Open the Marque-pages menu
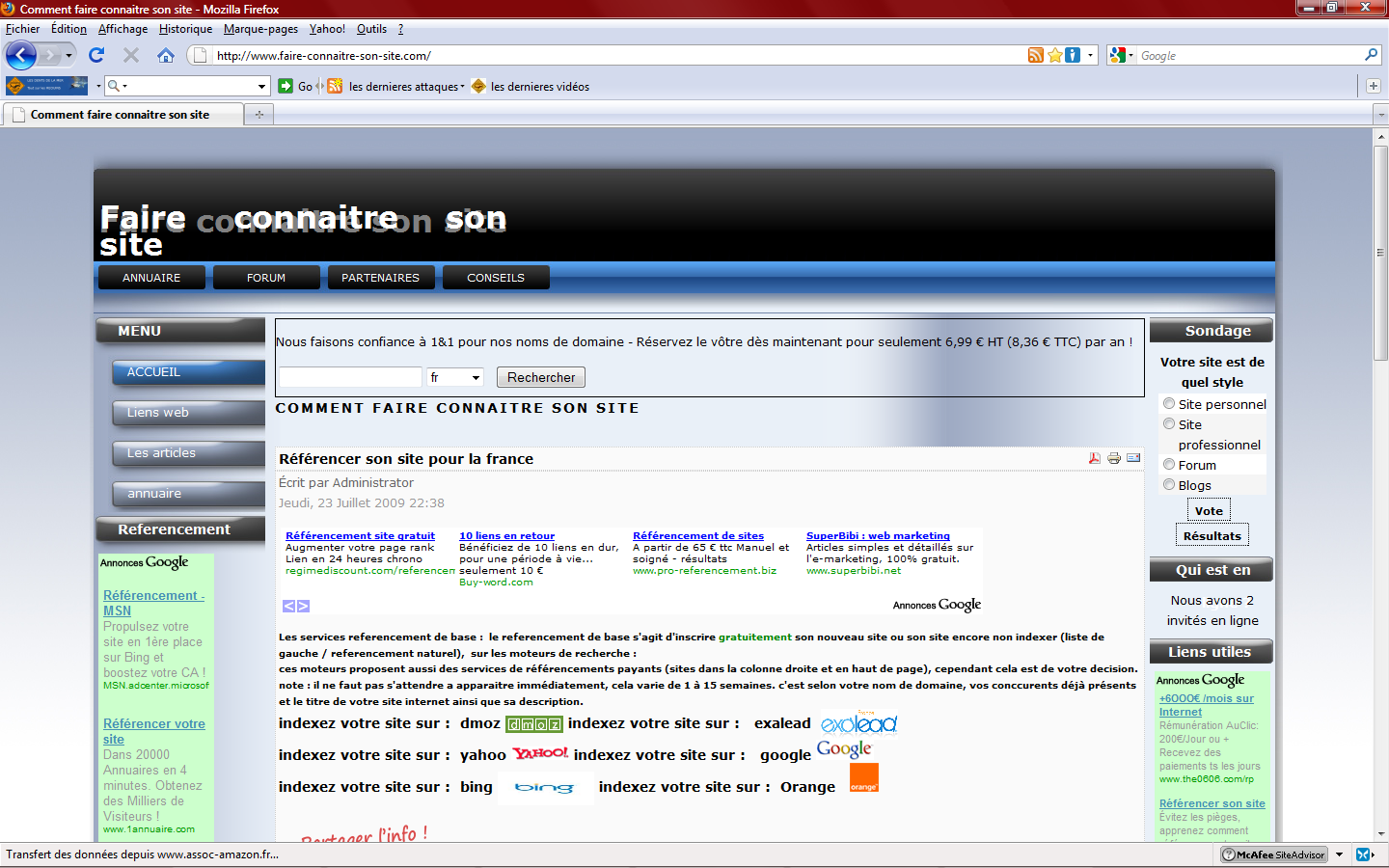The width and height of the screenshot is (1389, 868). click(260, 29)
